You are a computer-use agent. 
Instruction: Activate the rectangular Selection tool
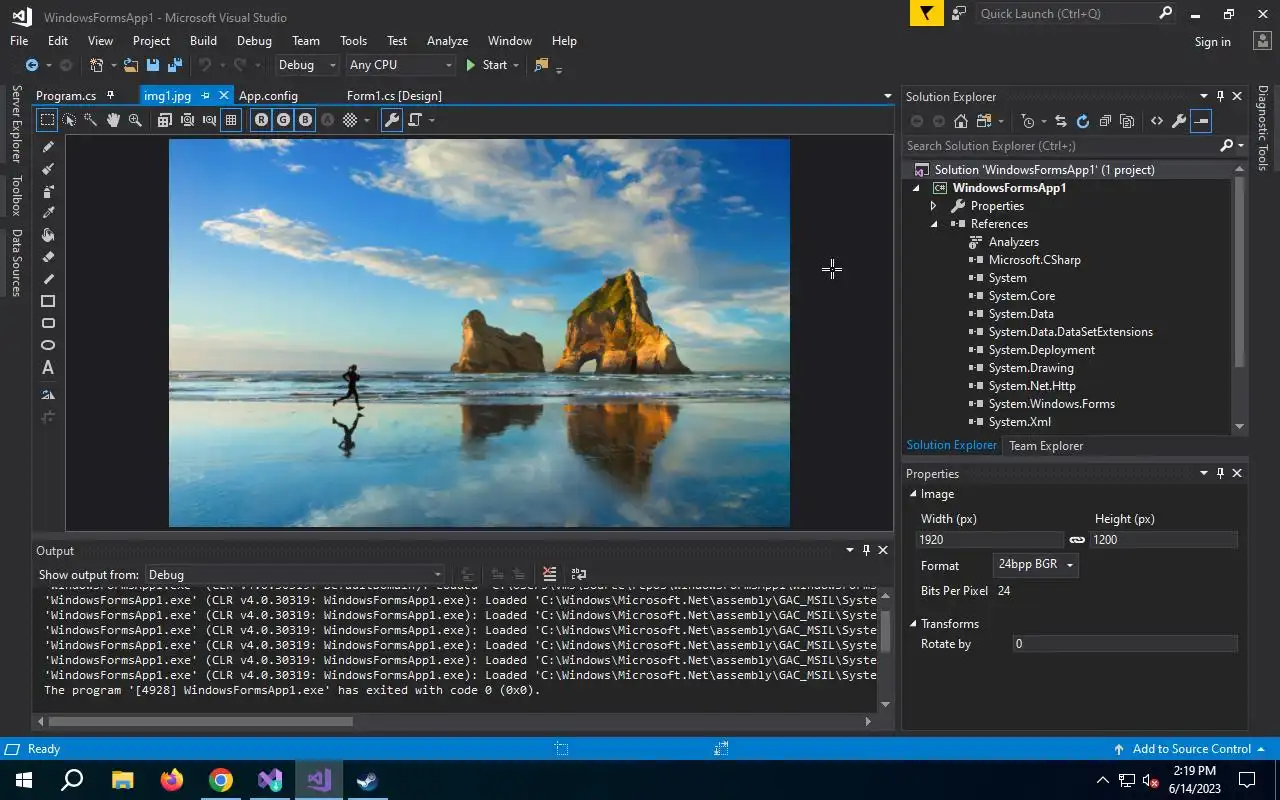(x=47, y=120)
